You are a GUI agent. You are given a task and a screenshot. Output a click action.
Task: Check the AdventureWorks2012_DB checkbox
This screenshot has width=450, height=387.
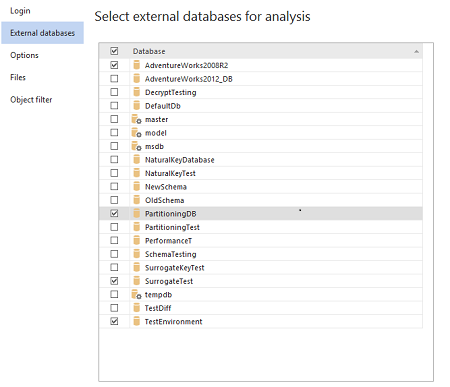[114, 79]
